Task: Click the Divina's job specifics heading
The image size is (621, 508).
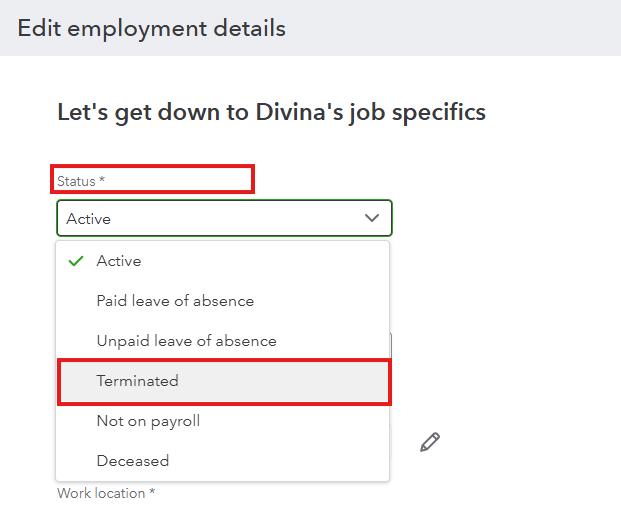Action: [x=271, y=112]
